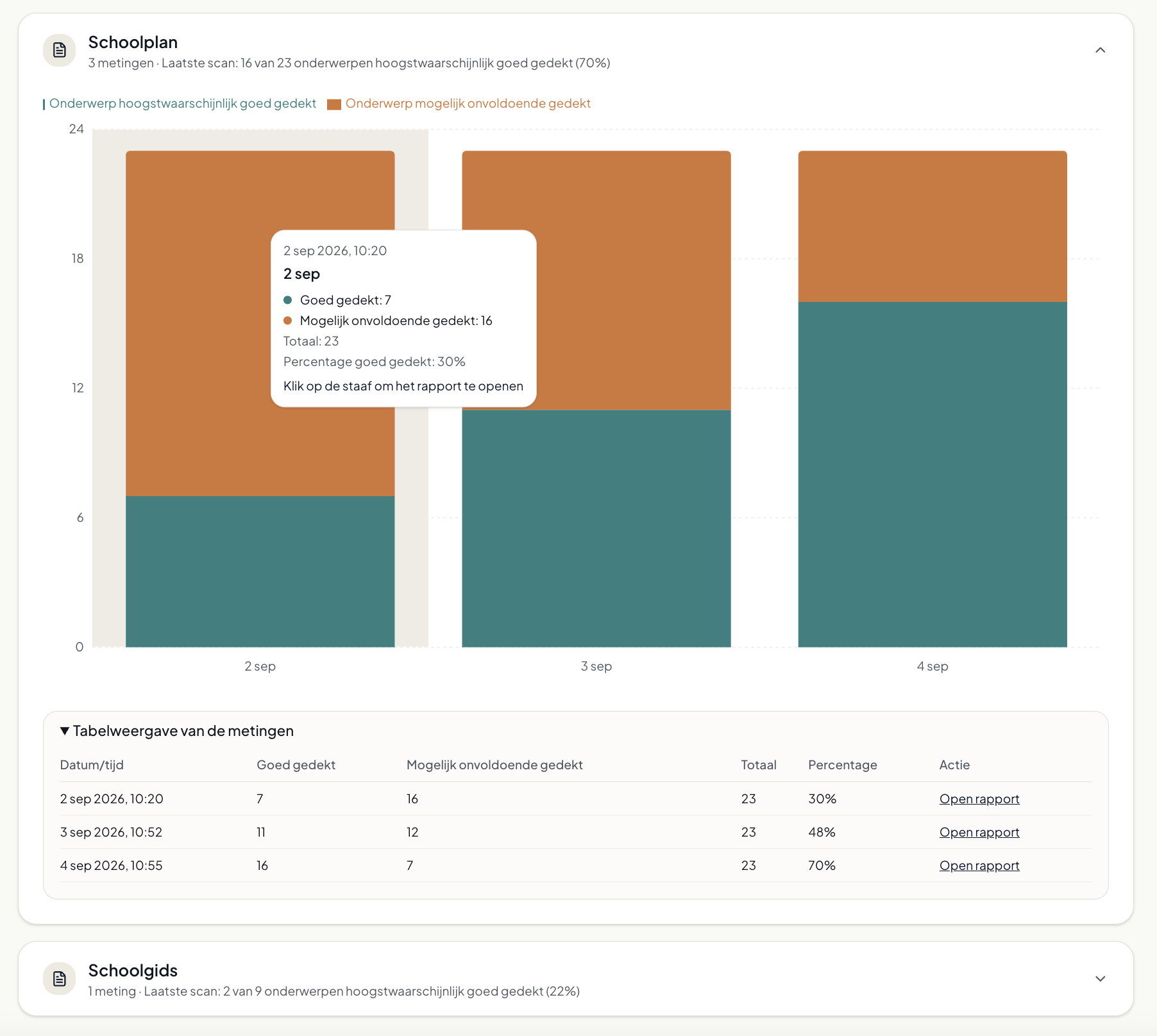Click the 'Totaal' column header
1157x1036 pixels.
pyautogui.click(x=759, y=765)
